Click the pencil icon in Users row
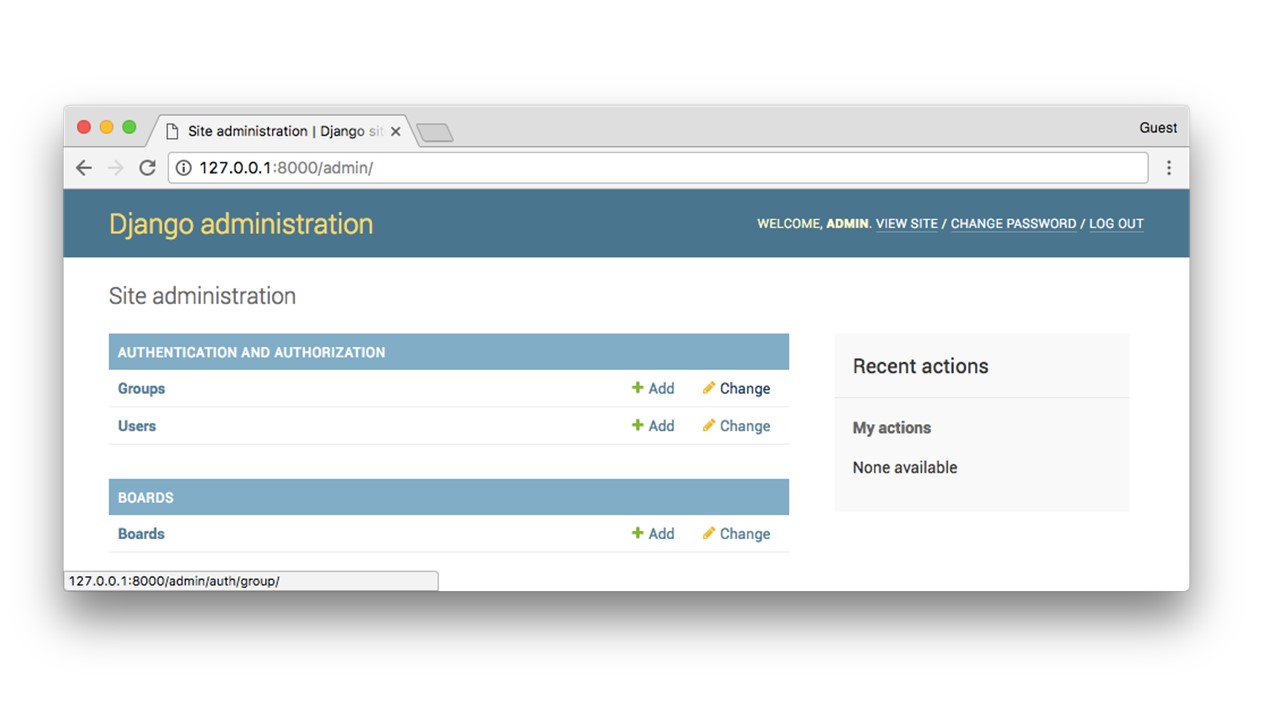Image resolution: width=1280 pixels, height=720 pixels. tap(709, 425)
